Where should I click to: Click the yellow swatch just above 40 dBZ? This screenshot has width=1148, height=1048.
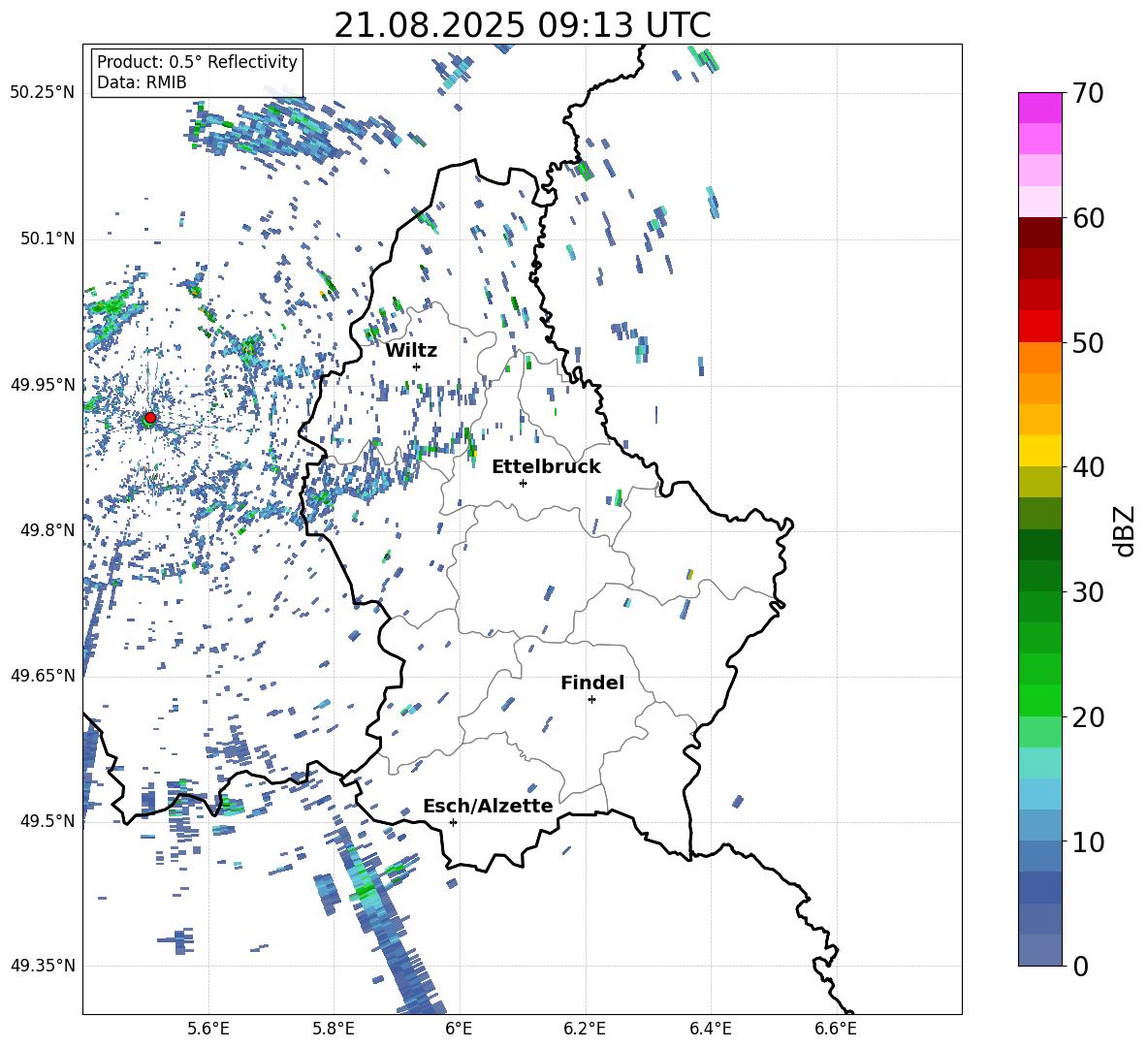click(1039, 451)
